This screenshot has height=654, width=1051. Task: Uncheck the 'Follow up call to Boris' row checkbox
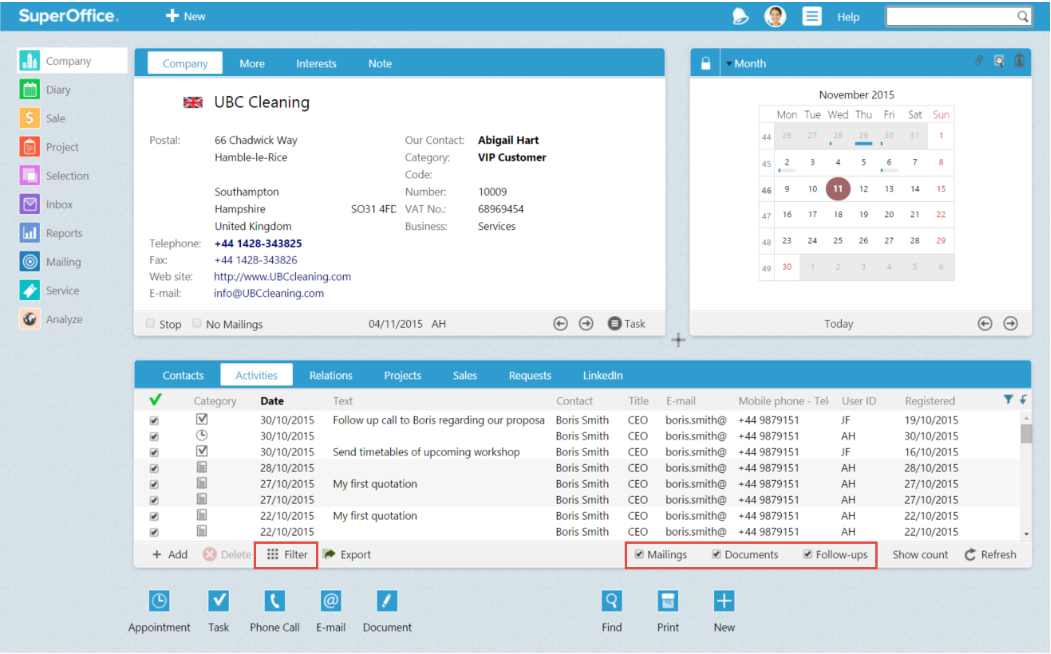click(154, 421)
